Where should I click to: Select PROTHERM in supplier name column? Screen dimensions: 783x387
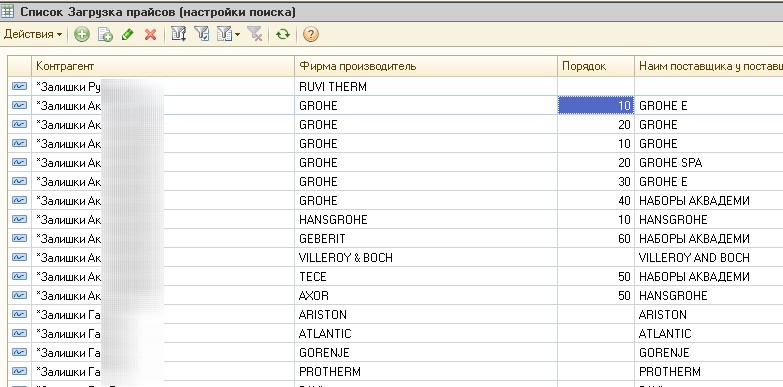click(709, 371)
